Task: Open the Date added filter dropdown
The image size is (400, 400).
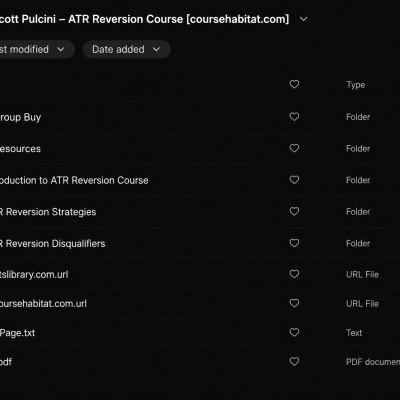Action: pos(127,49)
